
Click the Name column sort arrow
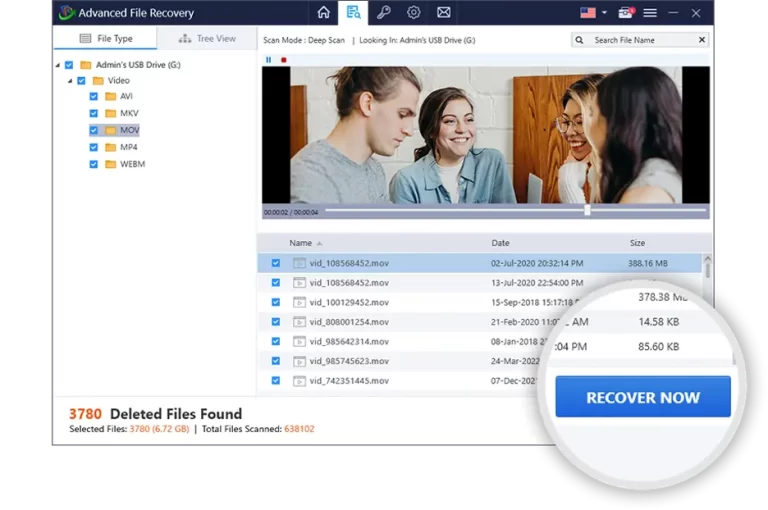(319, 243)
